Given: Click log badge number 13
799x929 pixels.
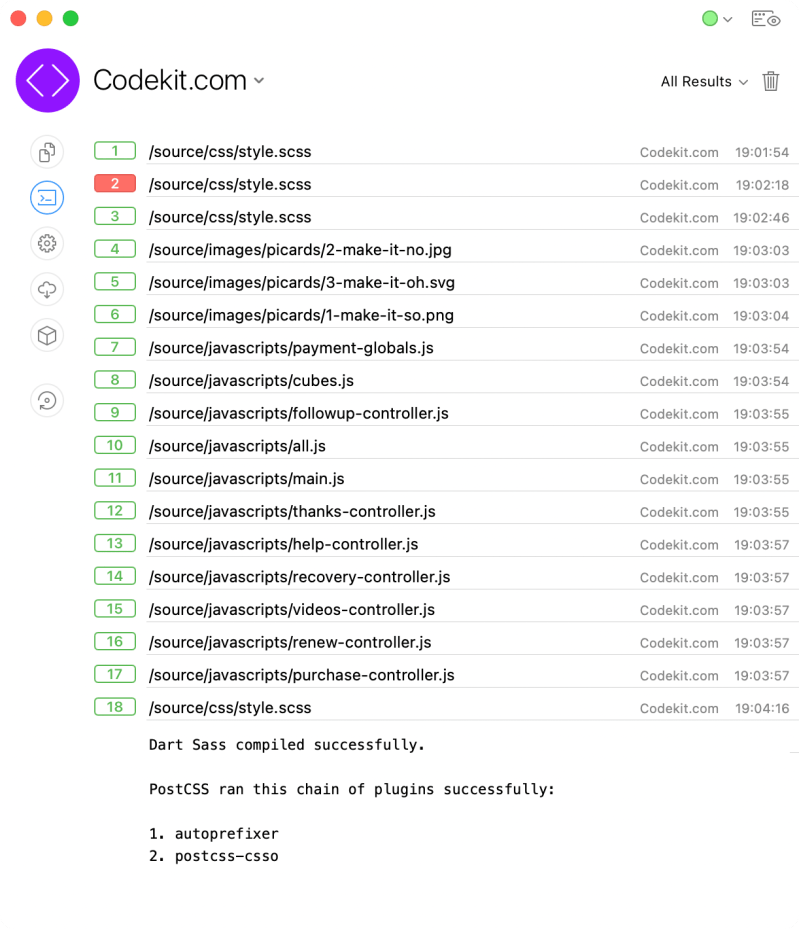Looking at the screenshot, I should [115, 543].
